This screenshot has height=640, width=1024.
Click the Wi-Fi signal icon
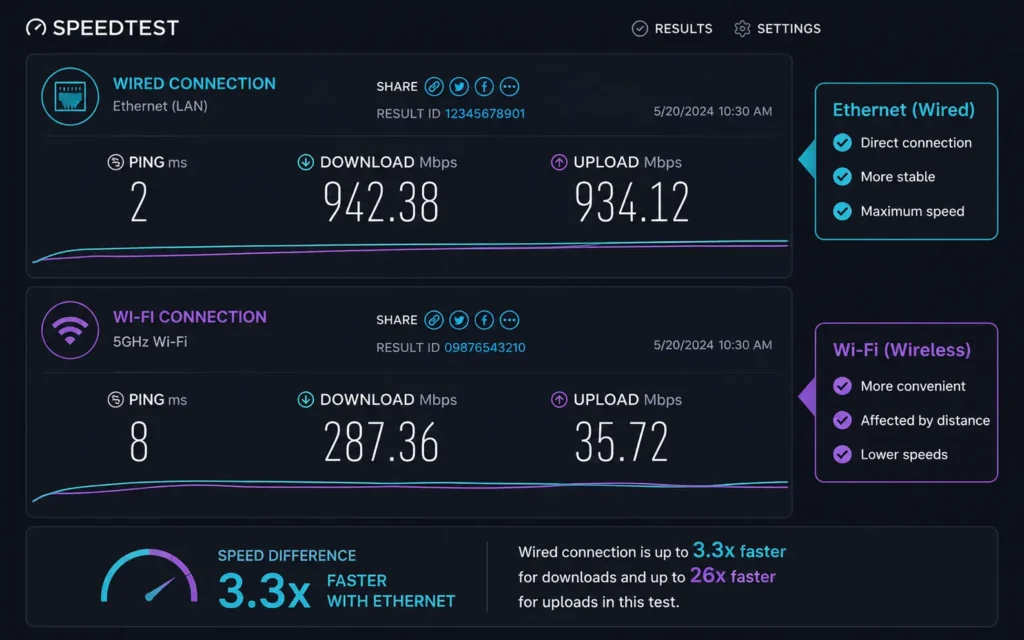pos(70,330)
